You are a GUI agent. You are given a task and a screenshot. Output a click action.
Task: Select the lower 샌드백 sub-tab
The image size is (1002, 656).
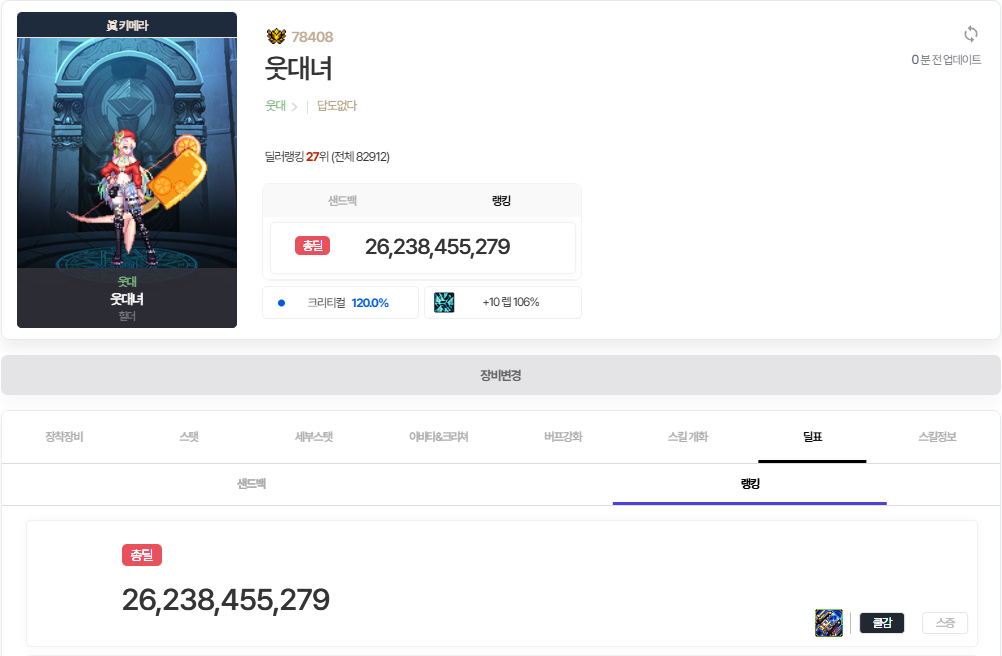[x=251, y=484]
